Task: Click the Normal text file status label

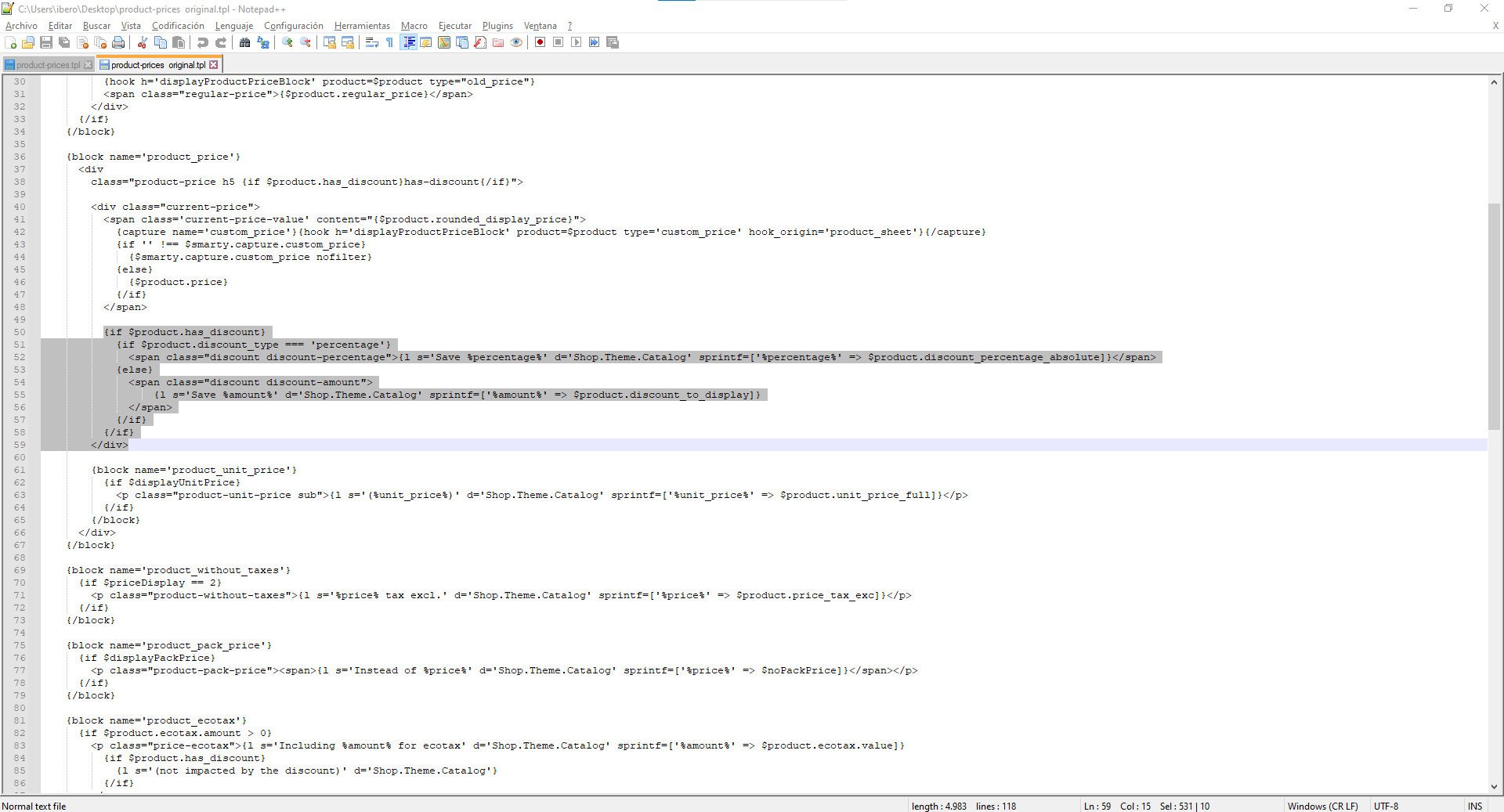Action: (34, 806)
